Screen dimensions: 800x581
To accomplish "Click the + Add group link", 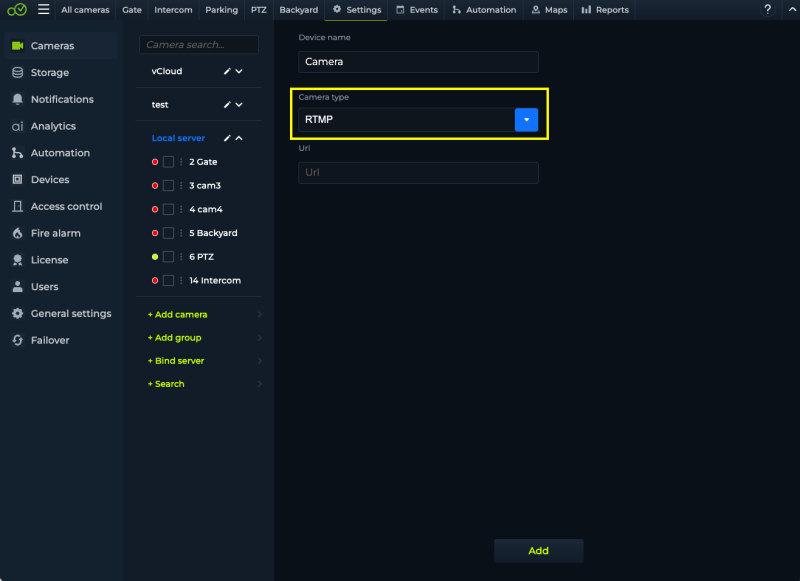I will [x=174, y=338].
